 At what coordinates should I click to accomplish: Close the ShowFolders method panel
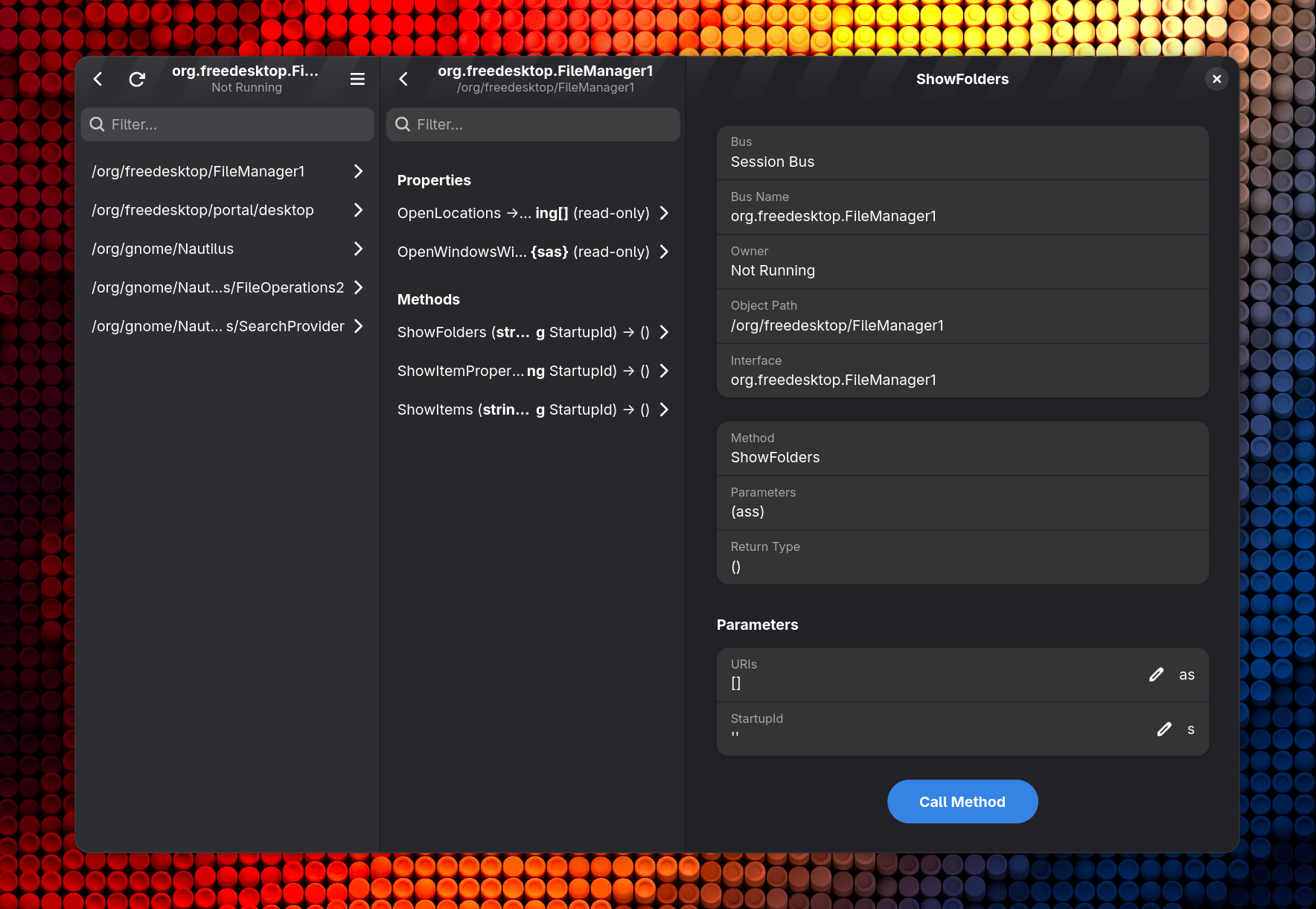pyautogui.click(x=1216, y=78)
